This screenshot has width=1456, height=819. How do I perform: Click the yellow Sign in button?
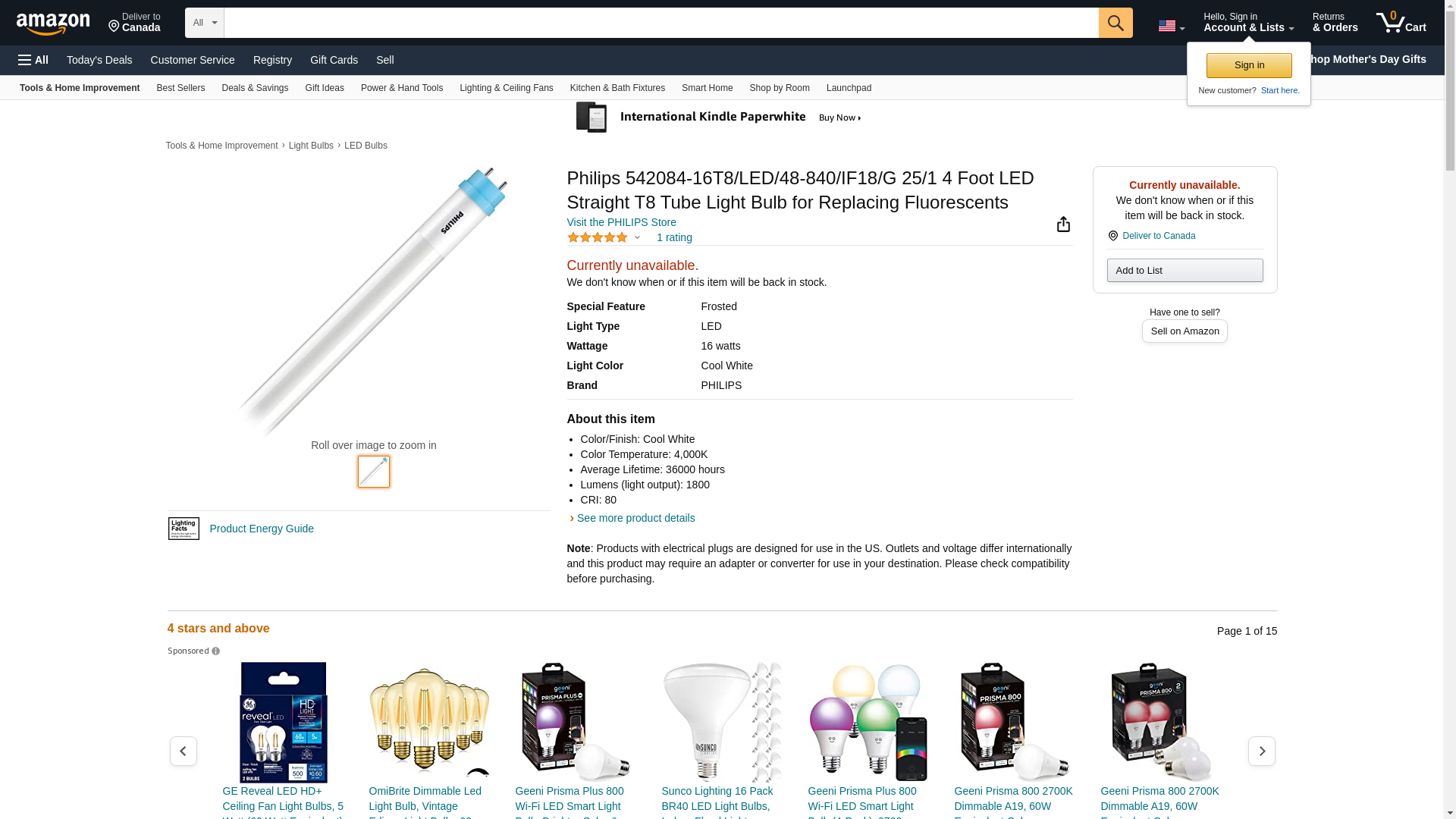pyautogui.click(x=1249, y=65)
